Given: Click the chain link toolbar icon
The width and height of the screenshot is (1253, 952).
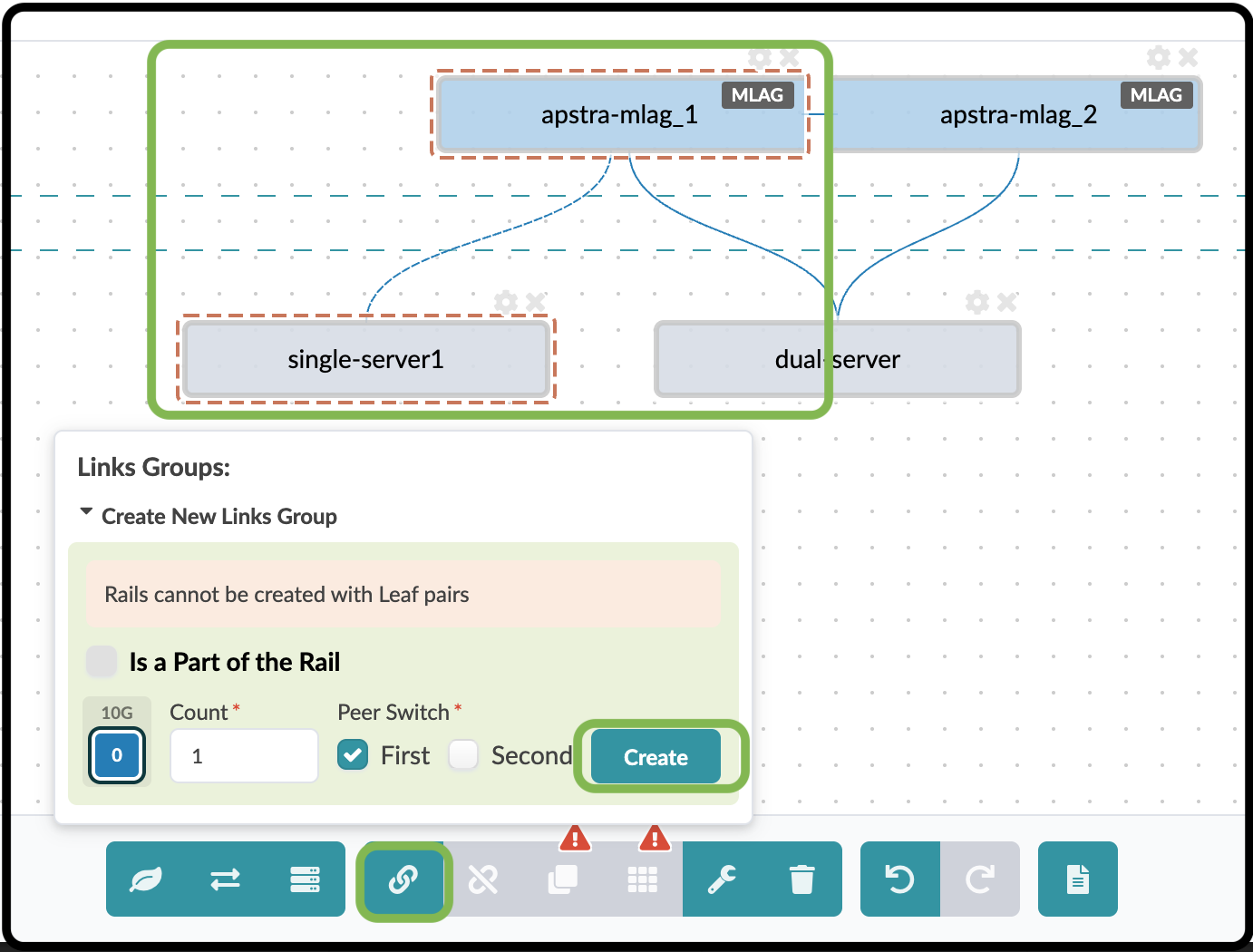Looking at the screenshot, I should point(403,879).
